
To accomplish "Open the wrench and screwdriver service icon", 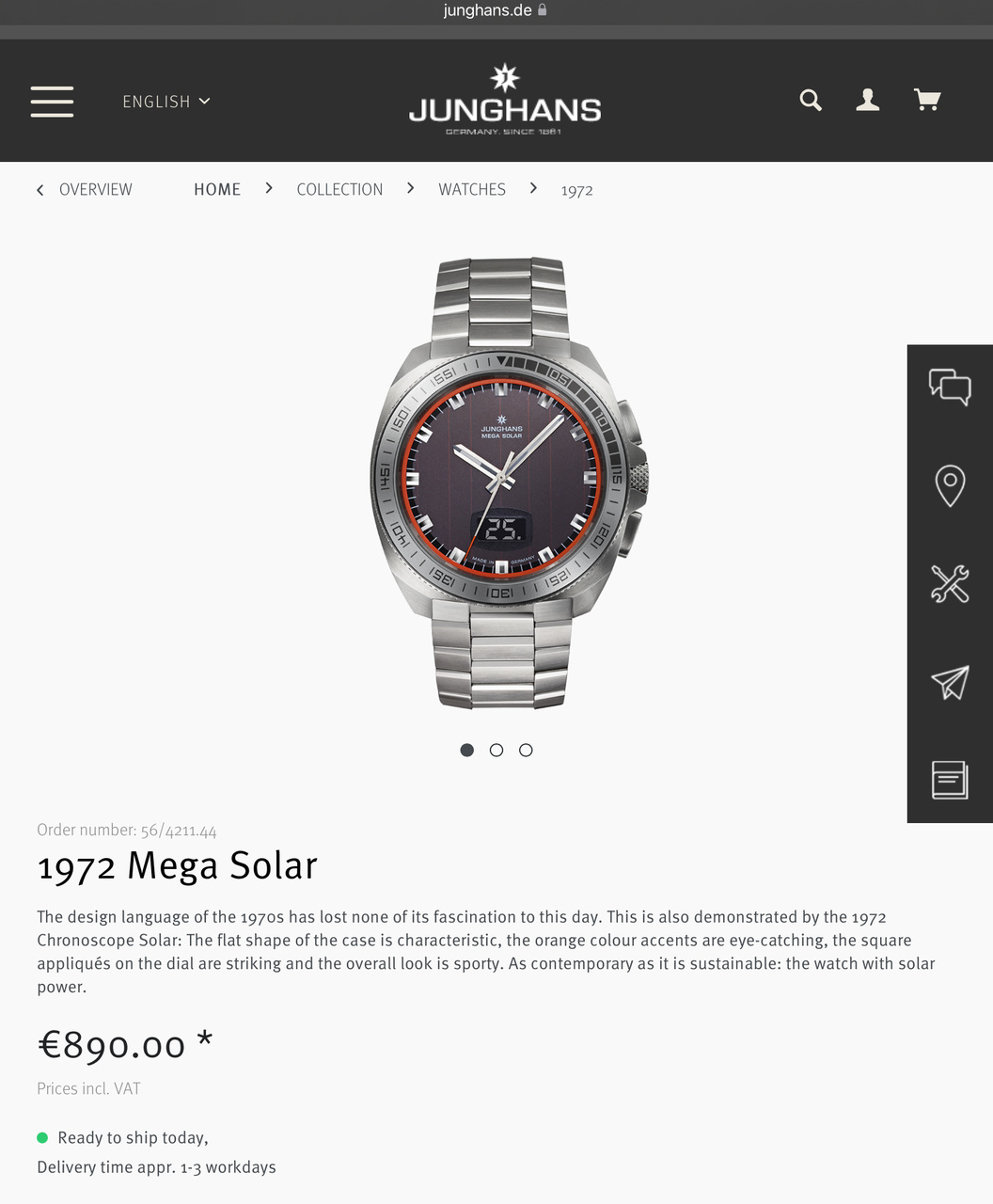I will 950,584.
